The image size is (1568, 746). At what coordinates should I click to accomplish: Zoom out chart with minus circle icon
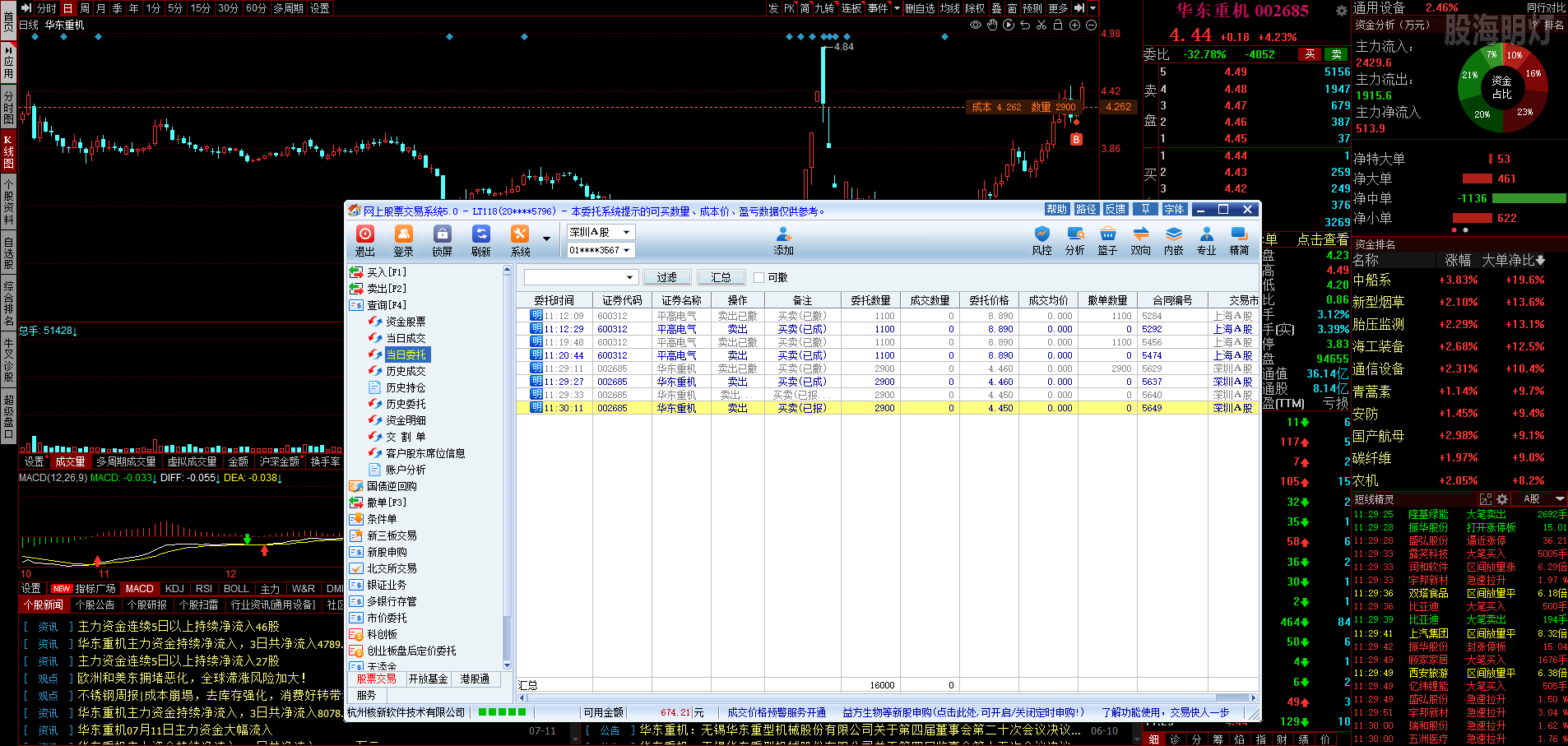1091,25
